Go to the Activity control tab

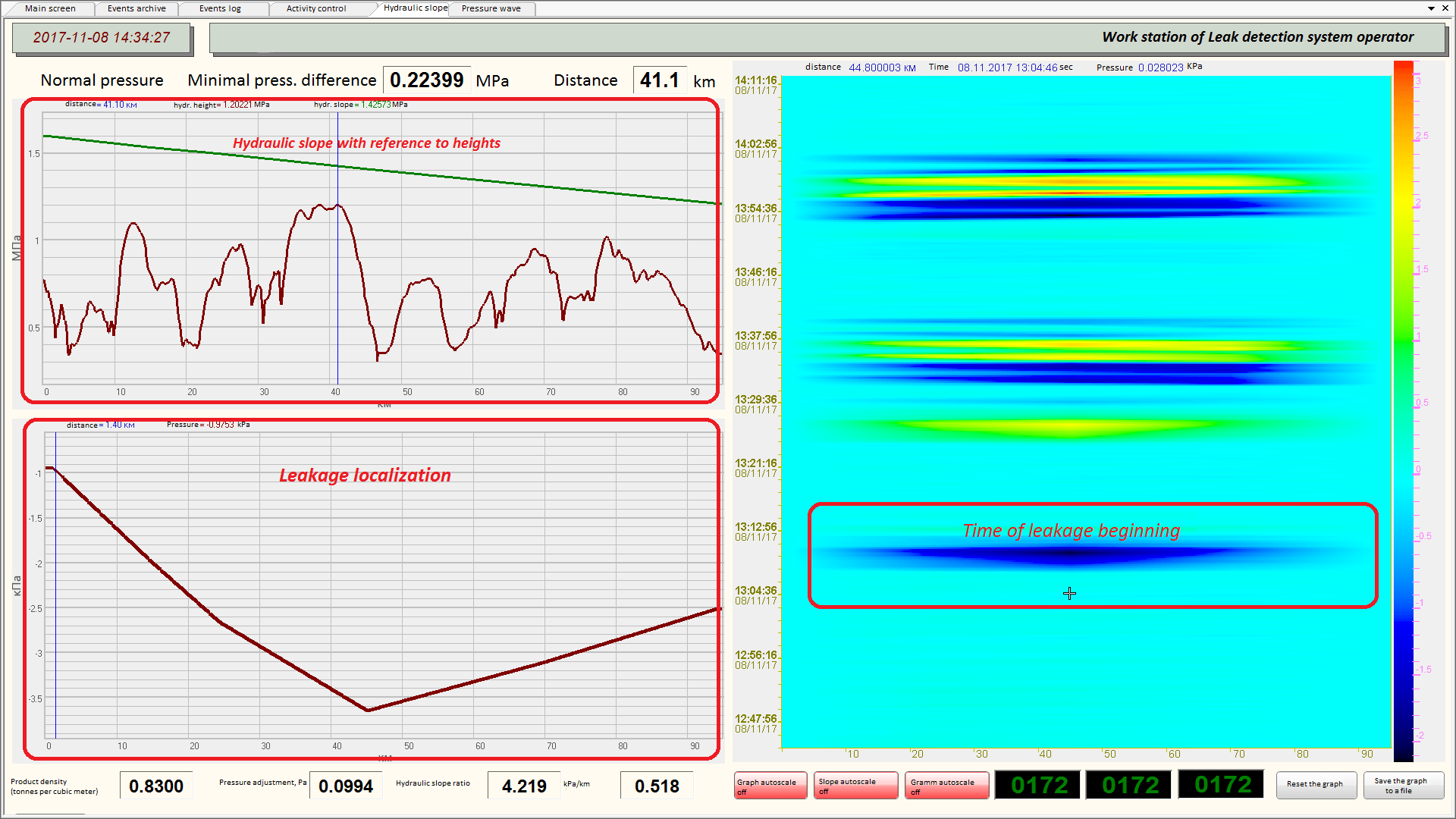(315, 8)
